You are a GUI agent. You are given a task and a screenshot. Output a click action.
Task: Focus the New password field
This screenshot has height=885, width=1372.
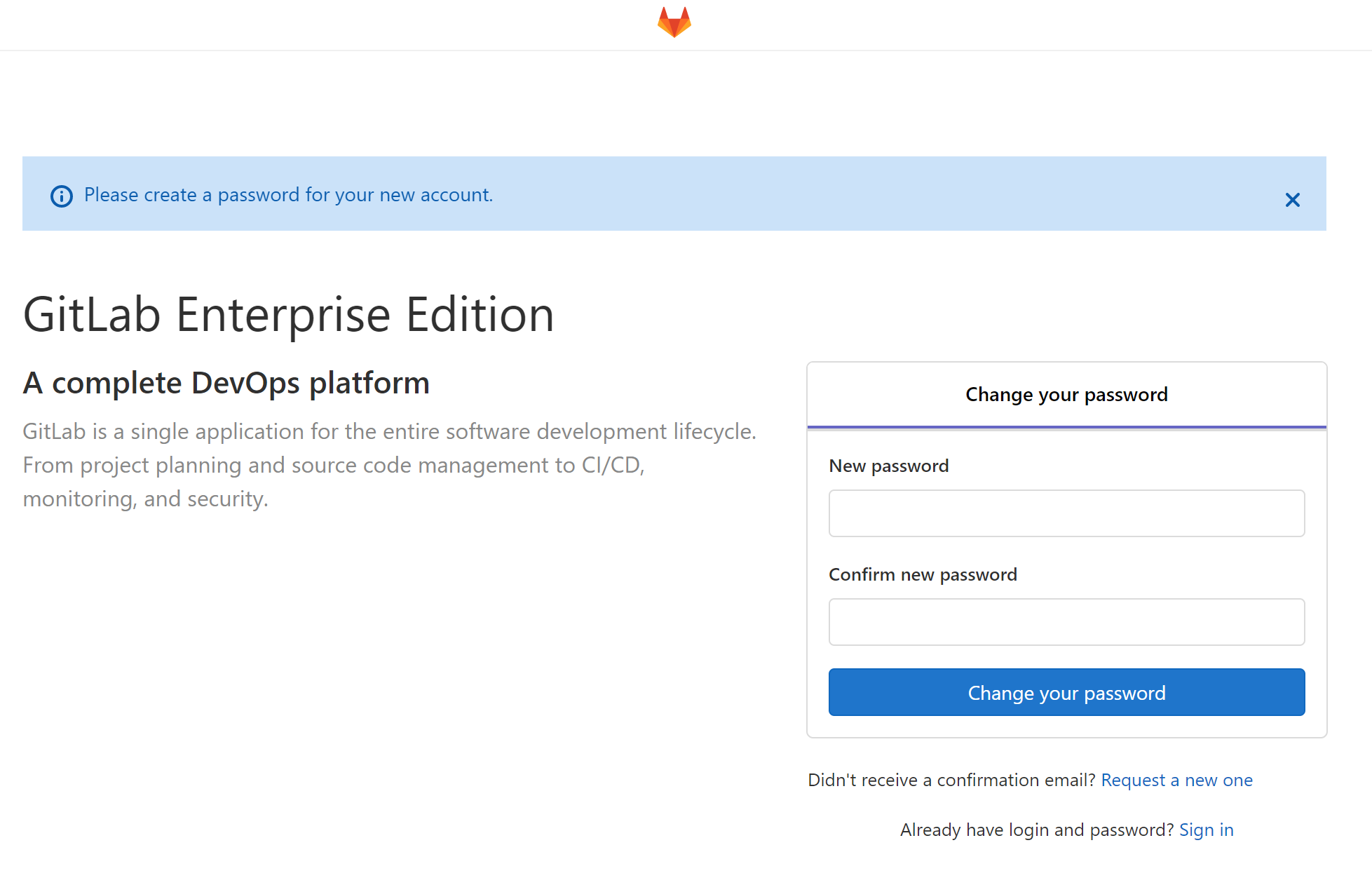(1066, 513)
